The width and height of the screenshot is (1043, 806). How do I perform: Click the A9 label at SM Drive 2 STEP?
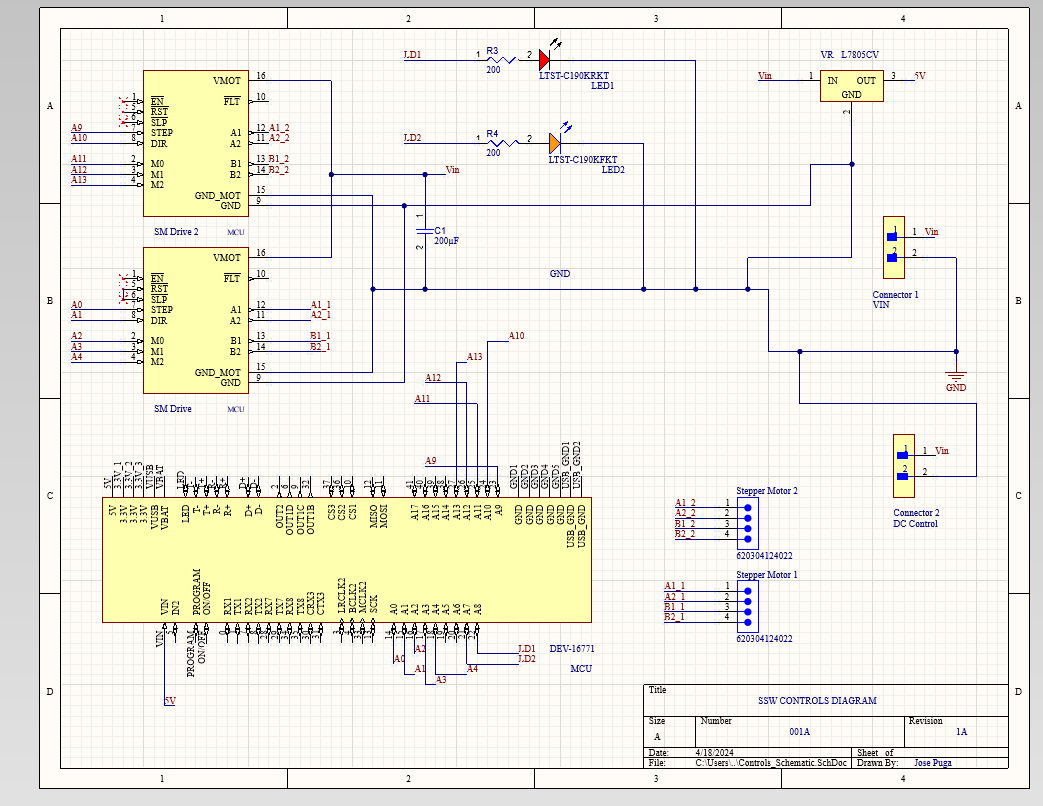(76, 128)
